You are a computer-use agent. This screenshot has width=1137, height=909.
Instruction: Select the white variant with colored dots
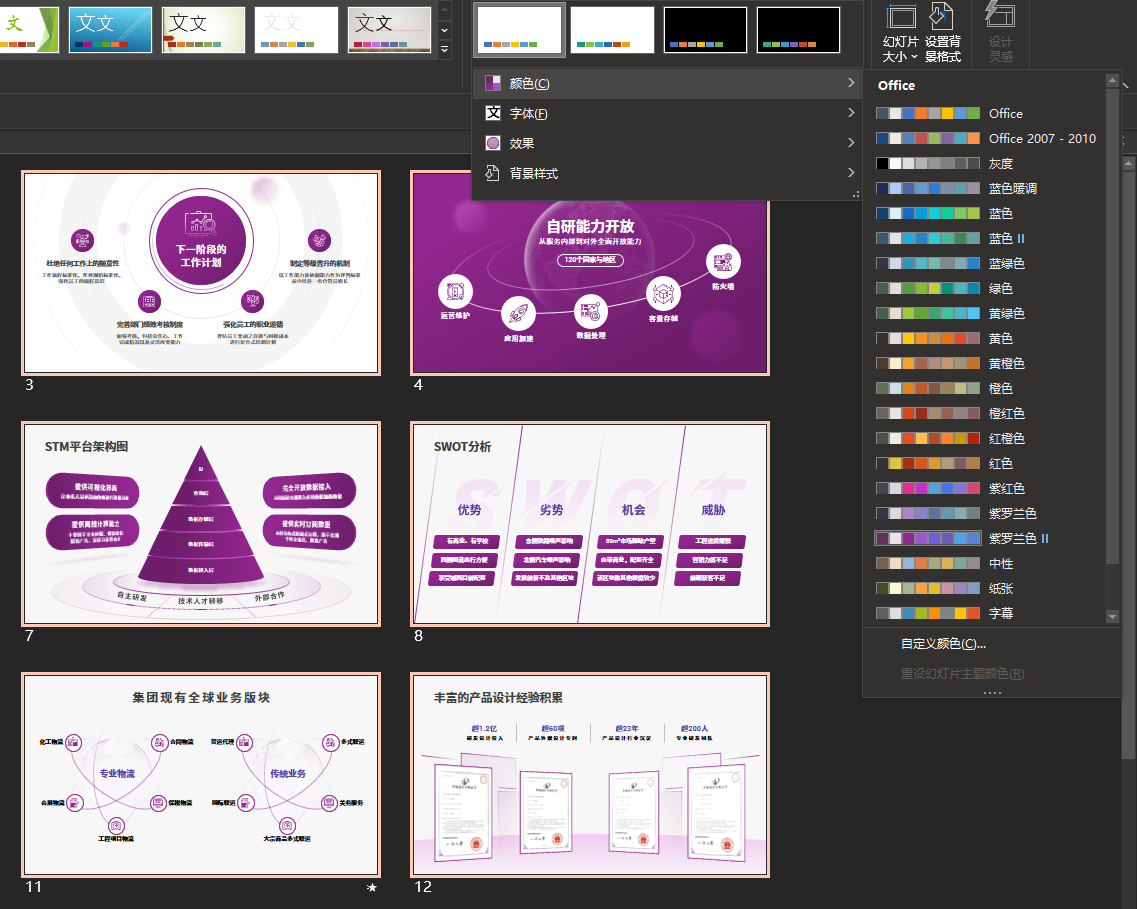pyautogui.click(x=519, y=30)
